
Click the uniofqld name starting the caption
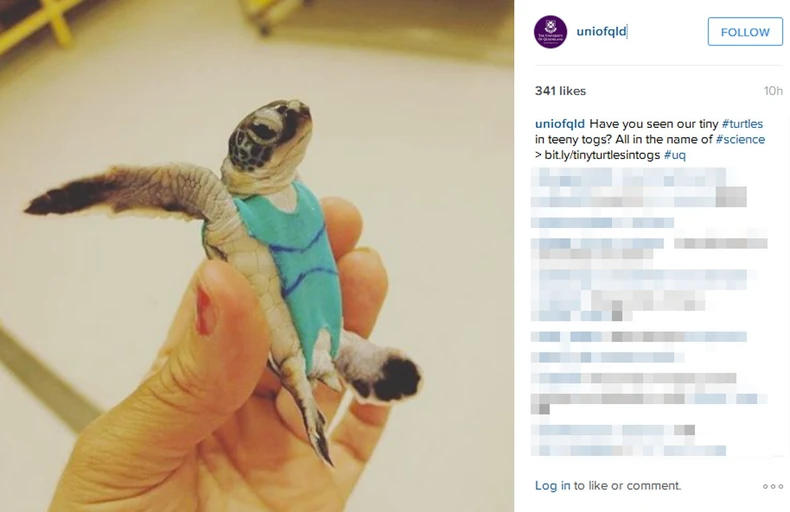(x=560, y=124)
